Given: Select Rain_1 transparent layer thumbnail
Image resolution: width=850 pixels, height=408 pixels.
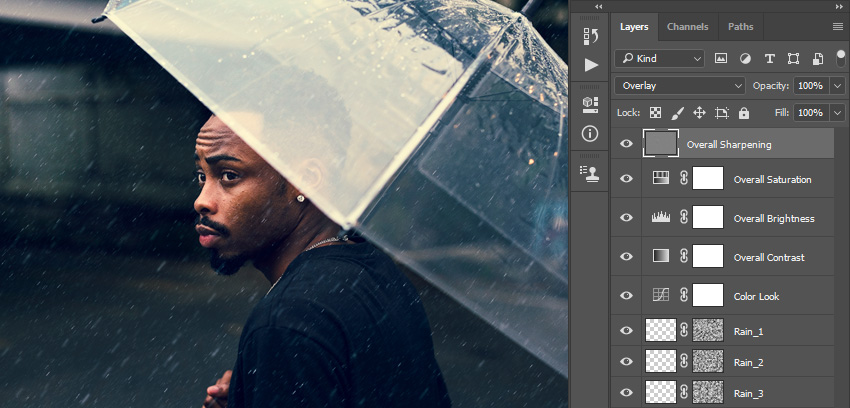Looking at the screenshot, I should [x=661, y=330].
